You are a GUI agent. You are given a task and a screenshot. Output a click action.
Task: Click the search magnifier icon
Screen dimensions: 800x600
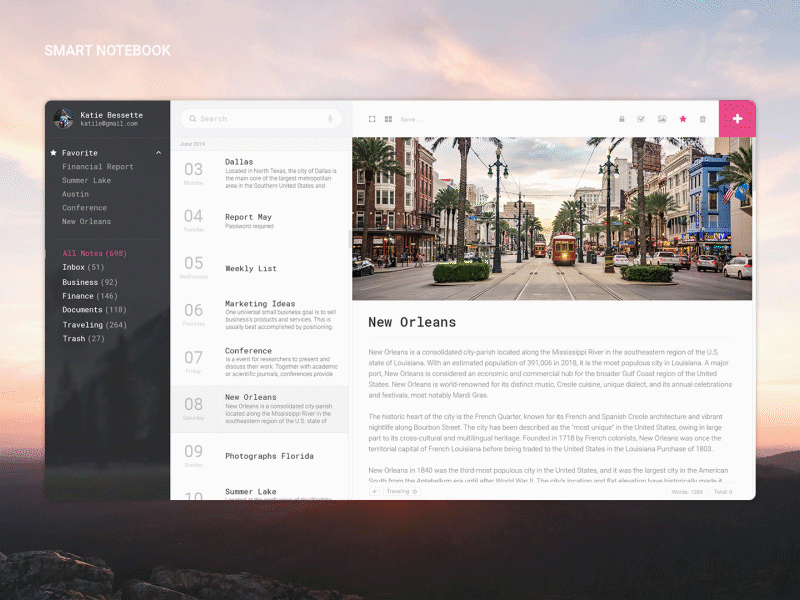pos(193,118)
